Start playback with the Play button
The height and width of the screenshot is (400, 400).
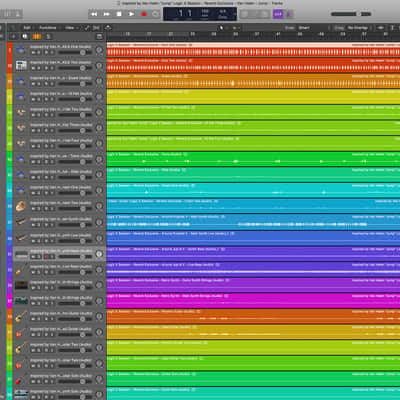tap(131, 14)
